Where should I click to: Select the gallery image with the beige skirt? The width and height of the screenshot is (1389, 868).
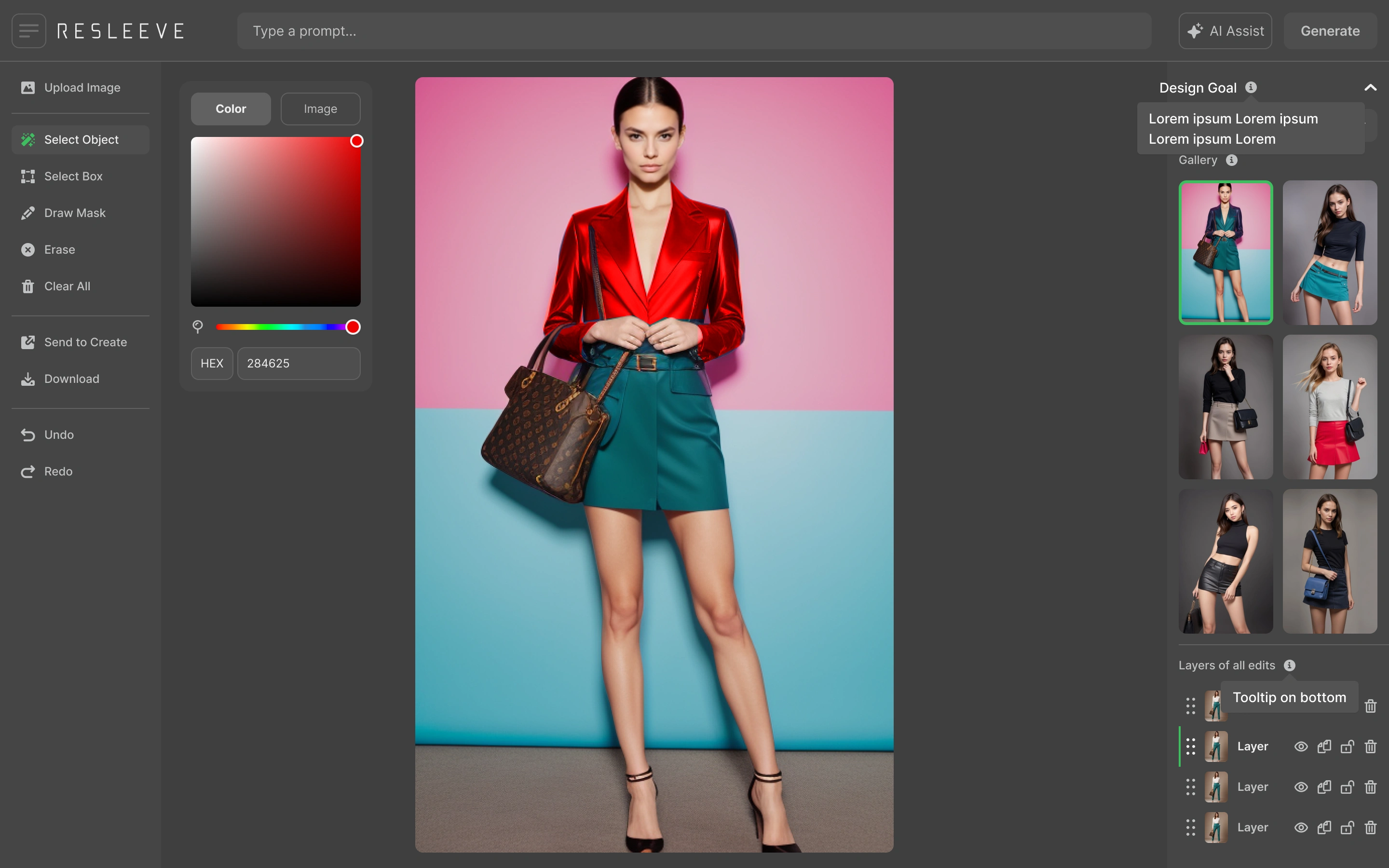(x=1226, y=407)
